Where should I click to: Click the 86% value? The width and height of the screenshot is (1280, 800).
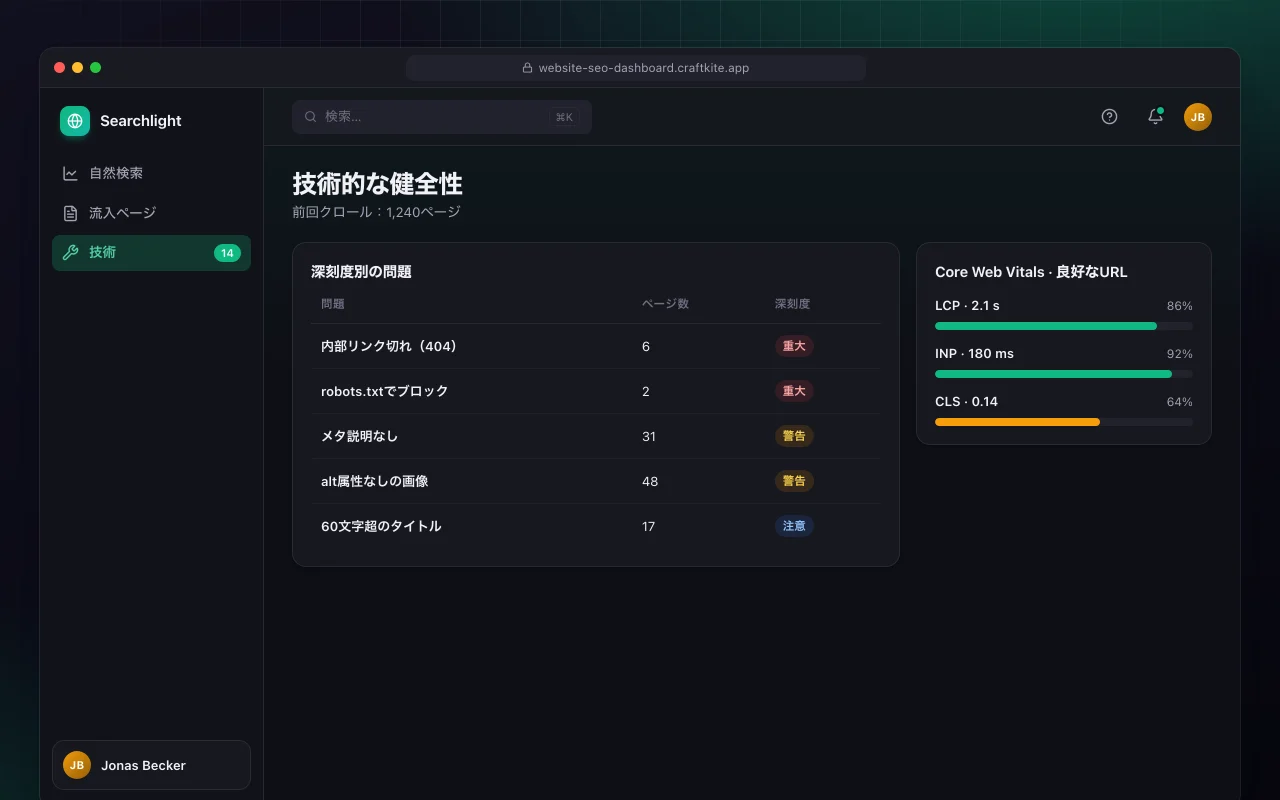coord(1179,306)
